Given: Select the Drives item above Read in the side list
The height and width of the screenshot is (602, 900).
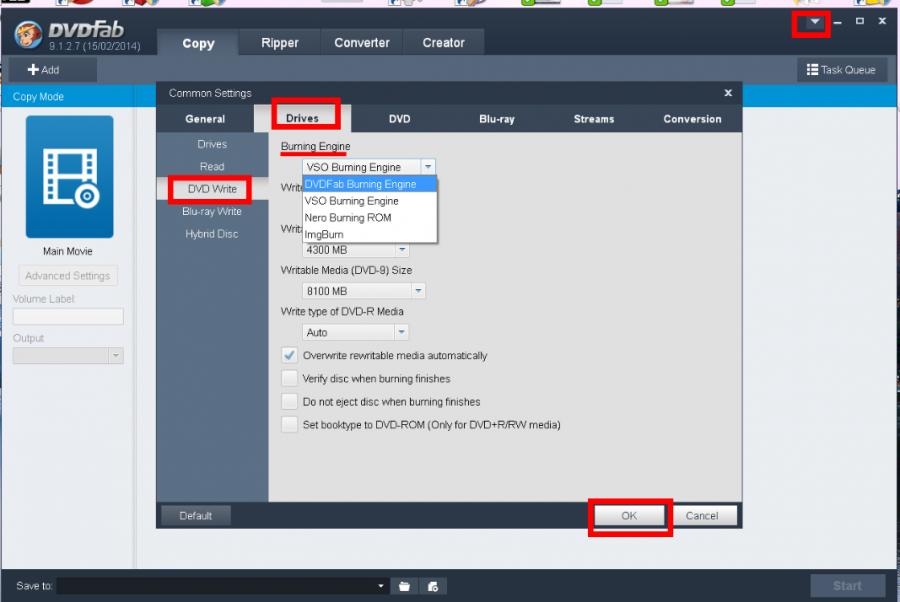Looking at the screenshot, I should pyautogui.click(x=212, y=144).
